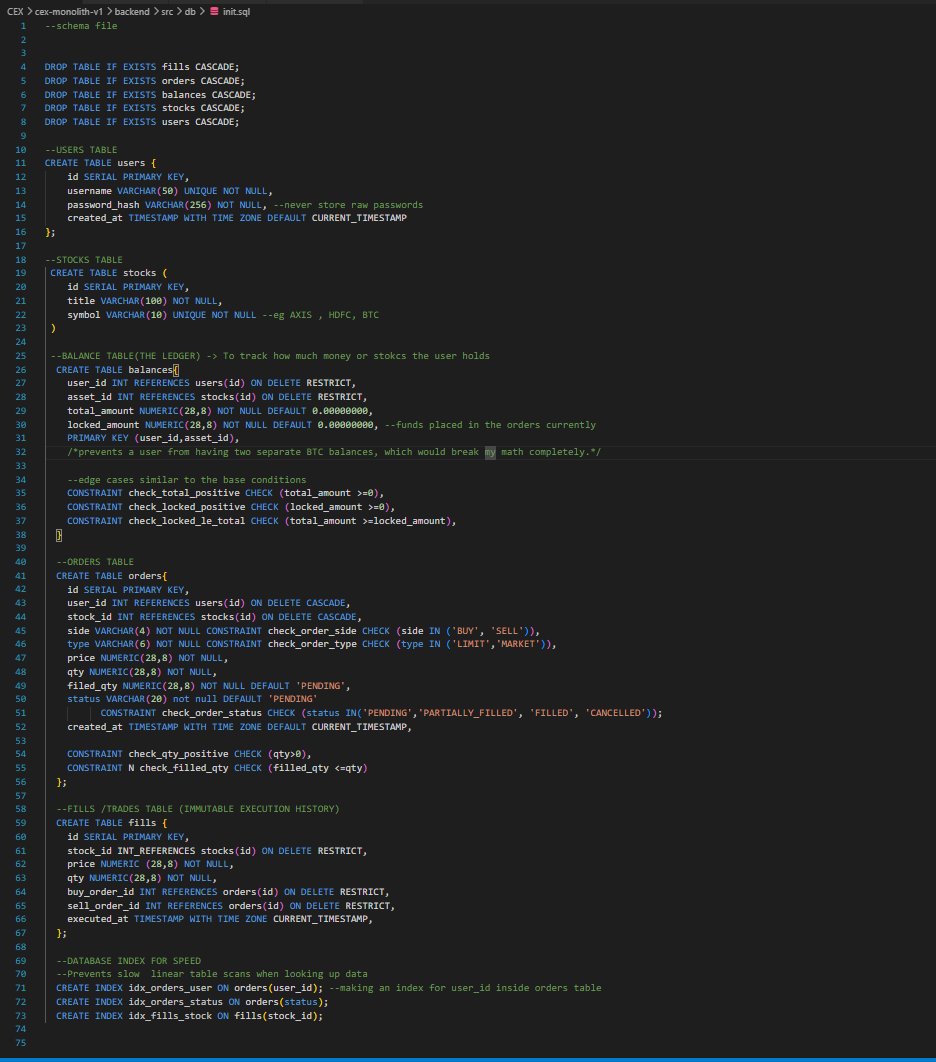936x1062 pixels.
Task: Select the backend breadcrumb folder
Action: (131, 12)
